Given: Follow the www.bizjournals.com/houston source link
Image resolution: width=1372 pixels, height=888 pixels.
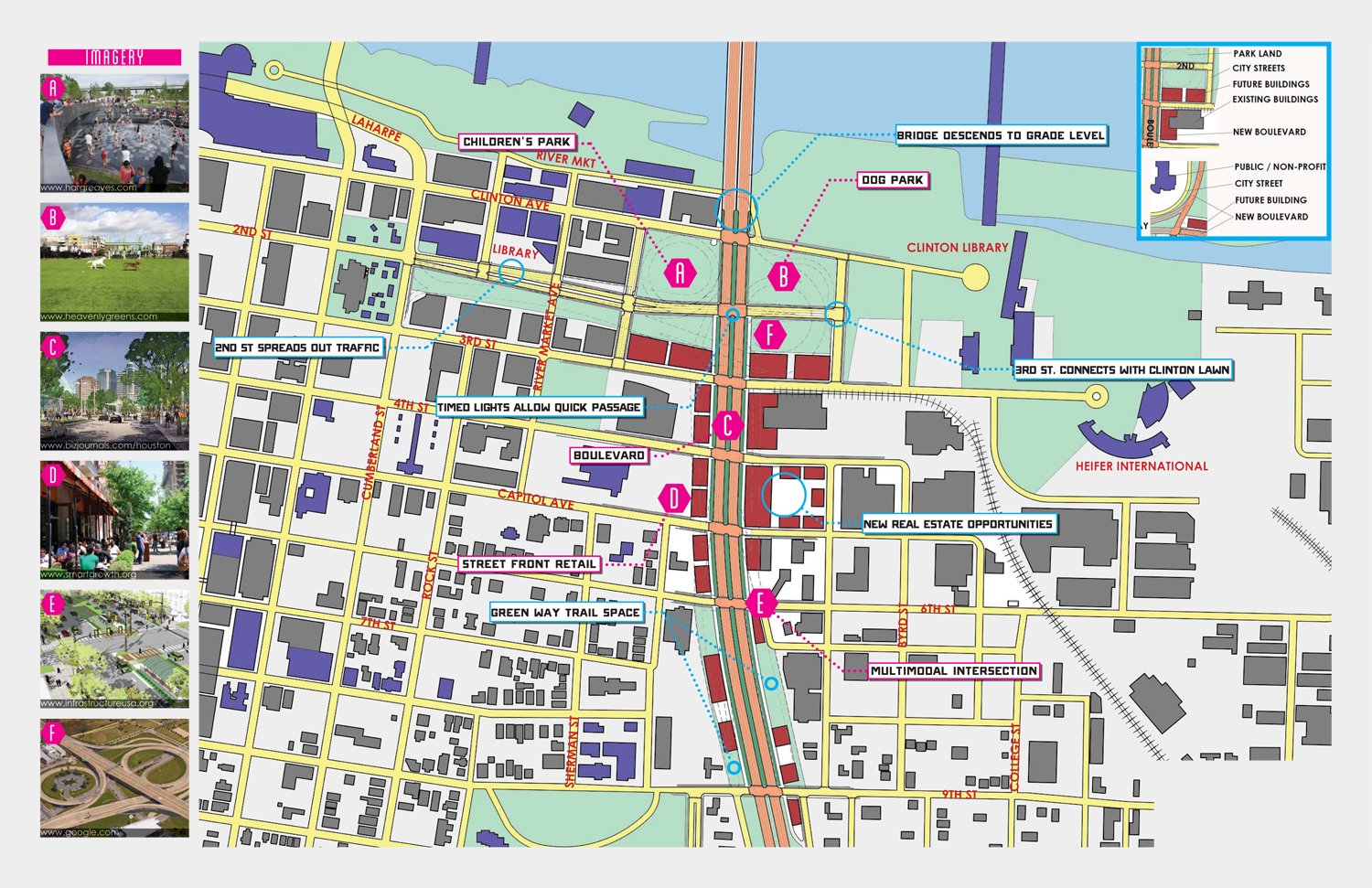Looking at the screenshot, I should click(x=106, y=445).
